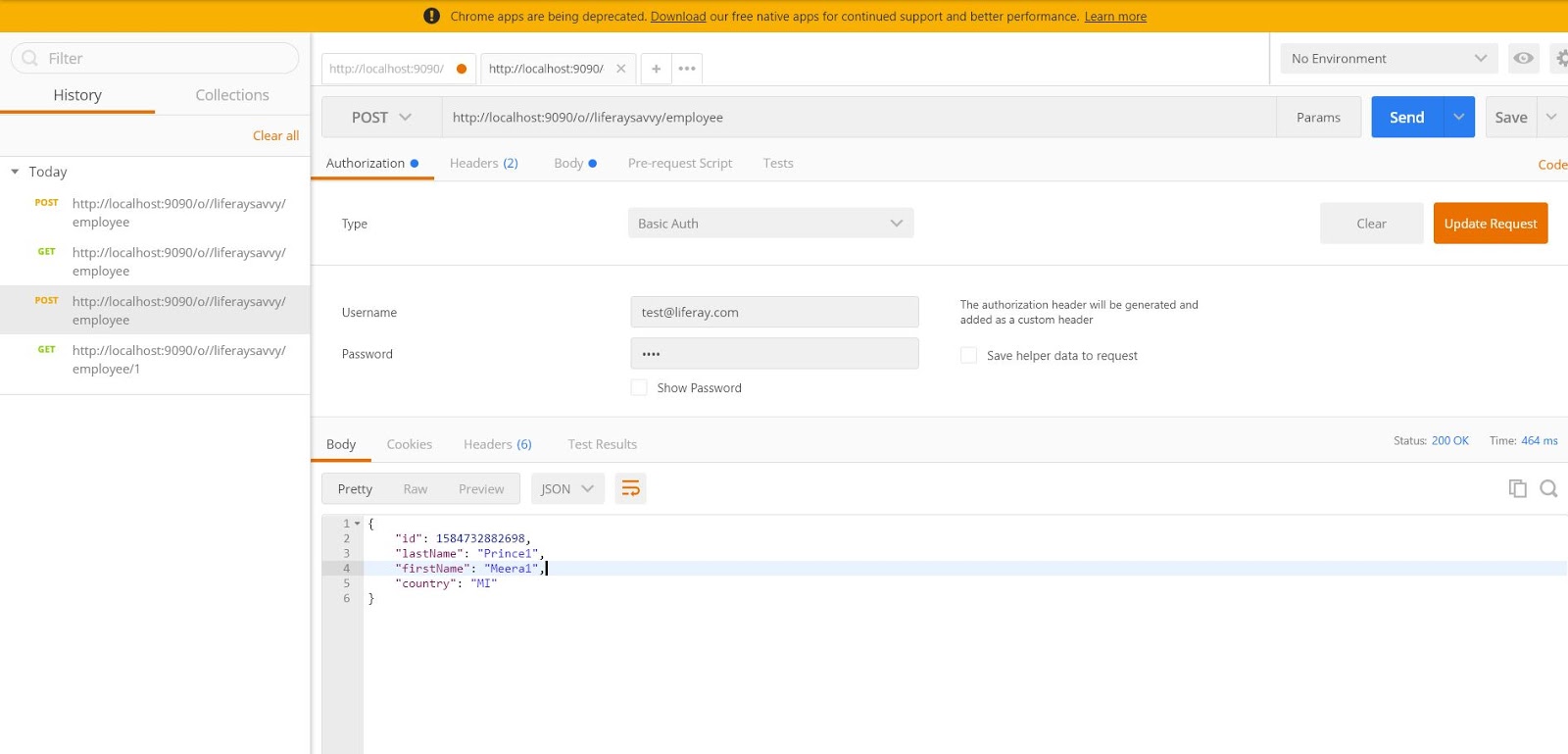Collapse the Today history group

[15, 172]
